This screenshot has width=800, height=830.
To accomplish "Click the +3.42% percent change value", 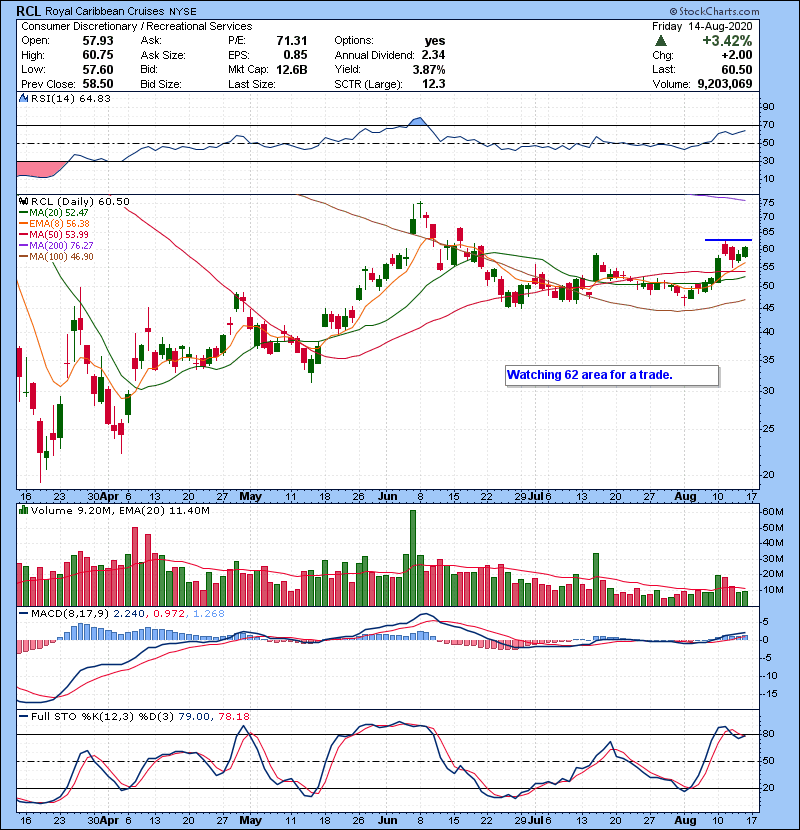I will click(x=727, y=41).
